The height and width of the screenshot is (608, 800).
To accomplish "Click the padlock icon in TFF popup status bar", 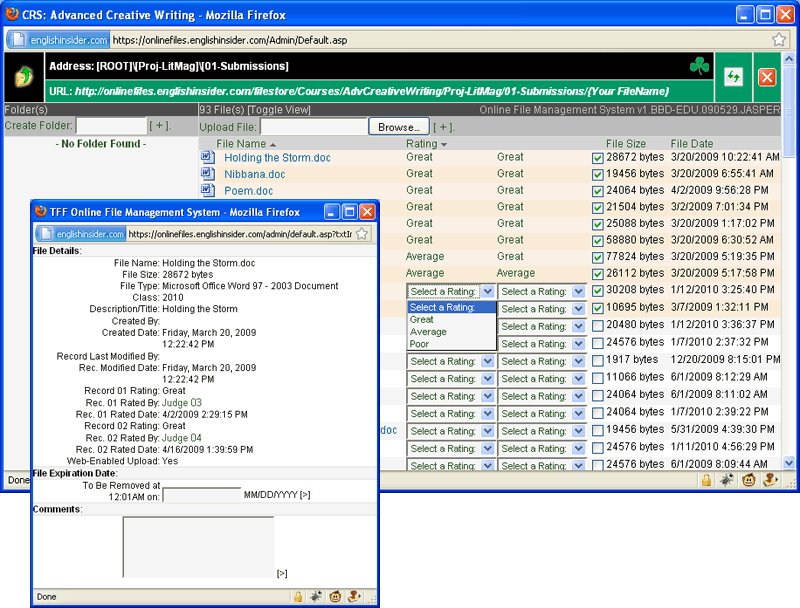I will pyautogui.click(x=298, y=596).
